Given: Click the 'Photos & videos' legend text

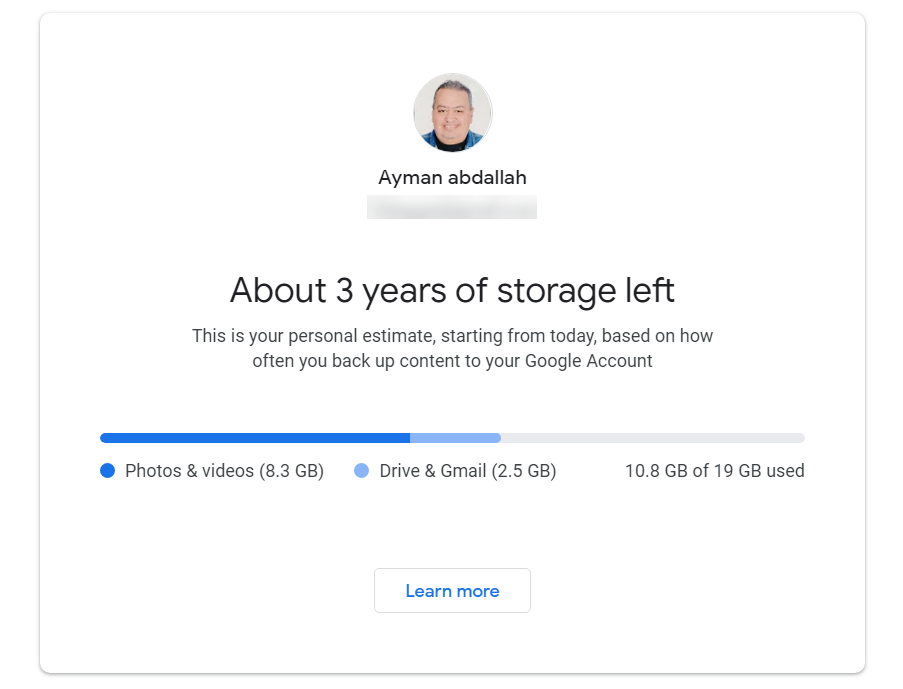Looking at the screenshot, I should pyautogui.click(x=189, y=471).
